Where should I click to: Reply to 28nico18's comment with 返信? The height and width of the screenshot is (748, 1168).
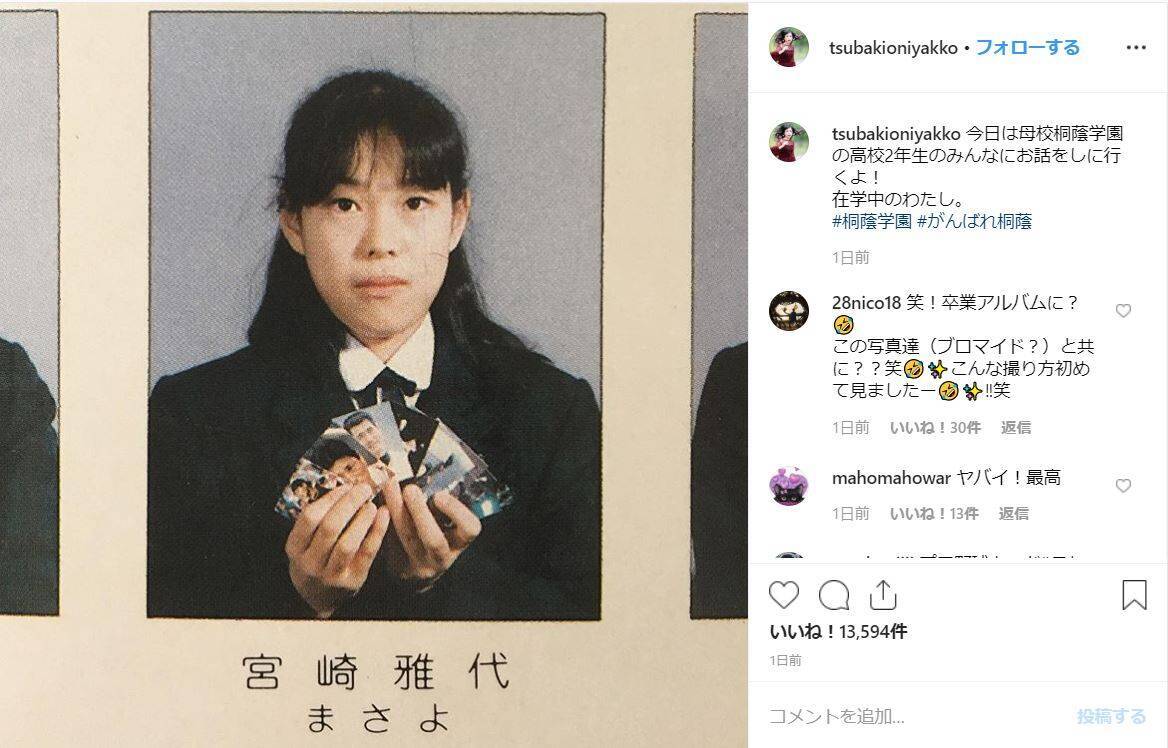(1016, 428)
